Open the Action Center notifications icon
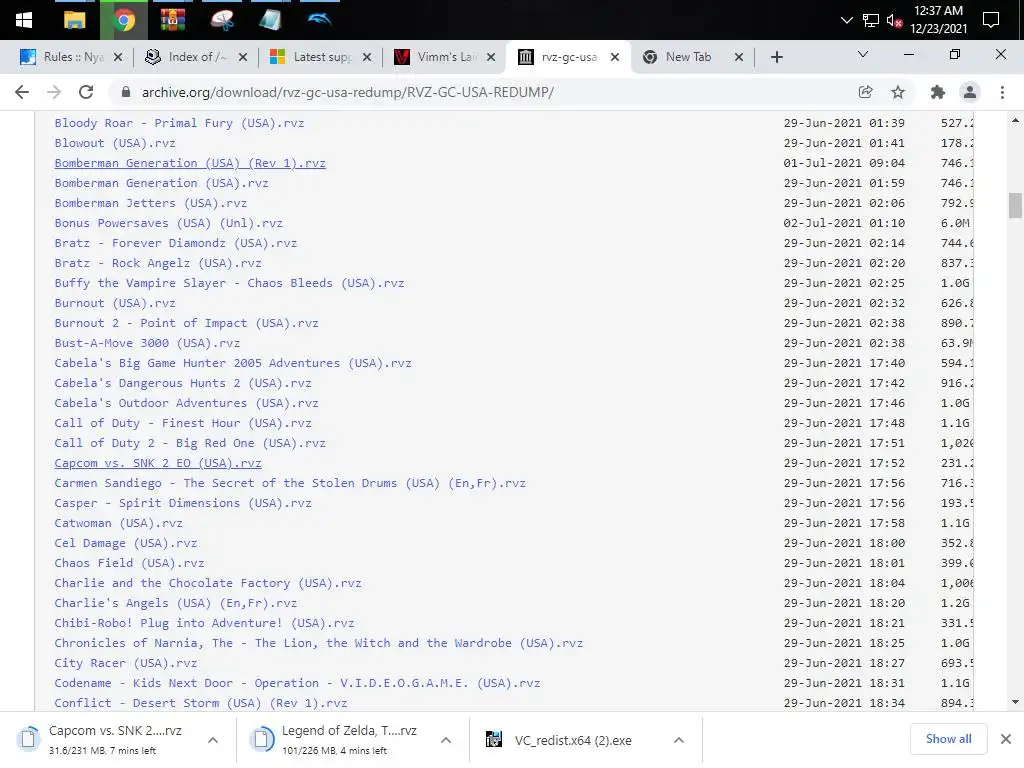The width and height of the screenshot is (1024, 768). click(991, 20)
